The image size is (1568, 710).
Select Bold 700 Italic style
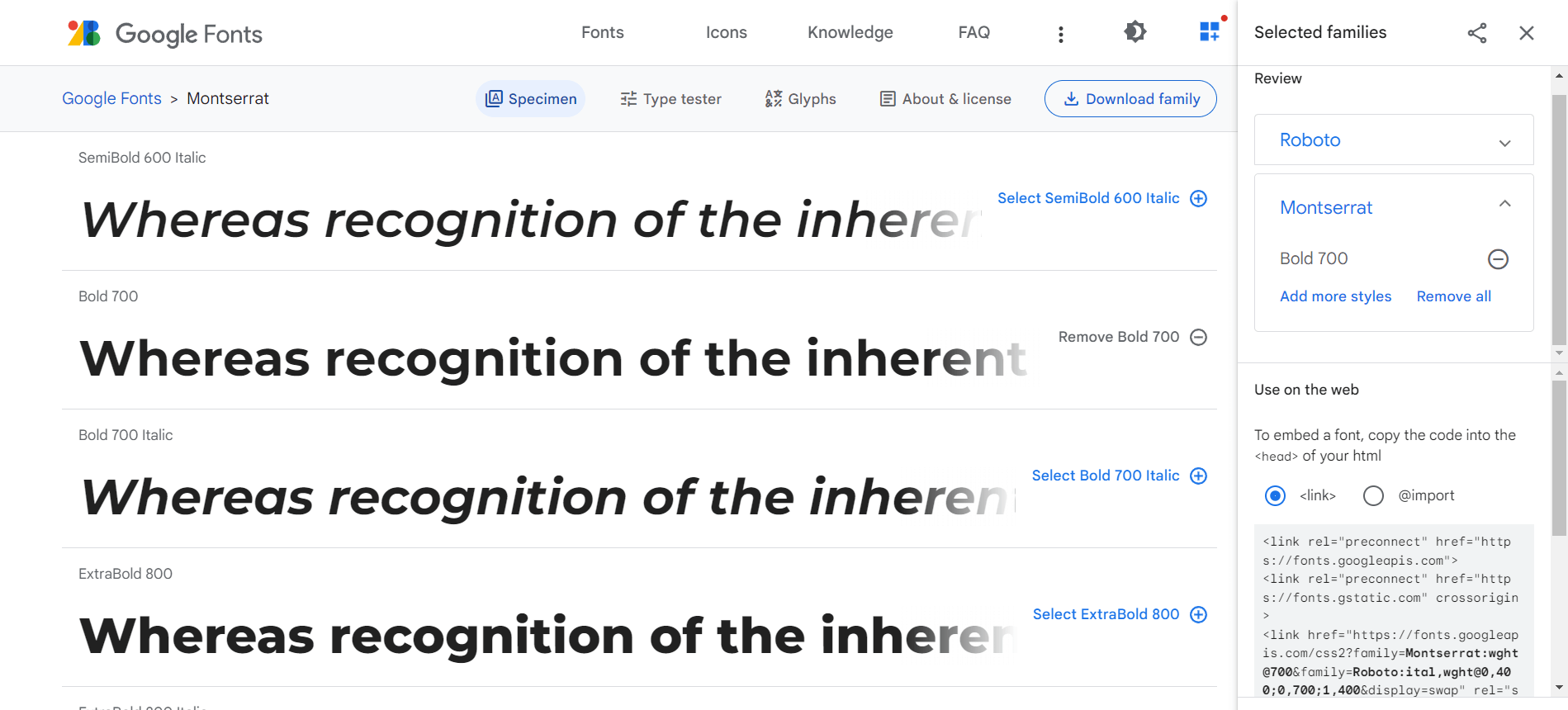click(x=1199, y=476)
